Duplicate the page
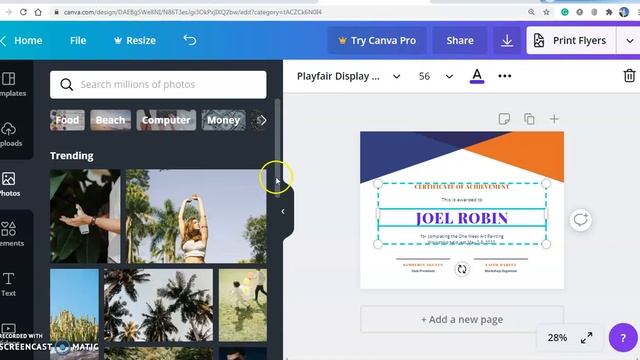 [x=529, y=119]
